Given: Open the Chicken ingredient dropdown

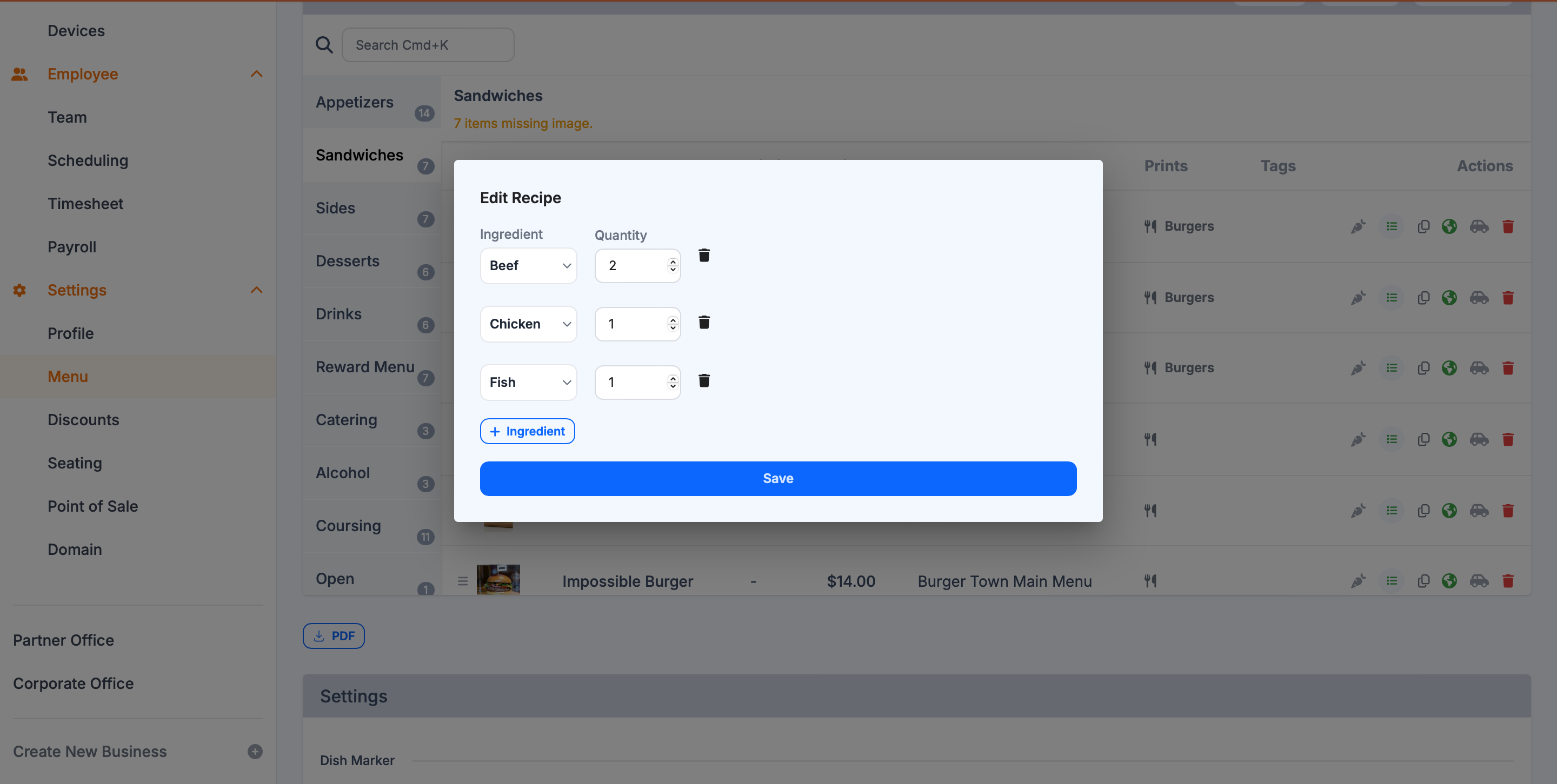Looking at the screenshot, I should click(528, 324).
